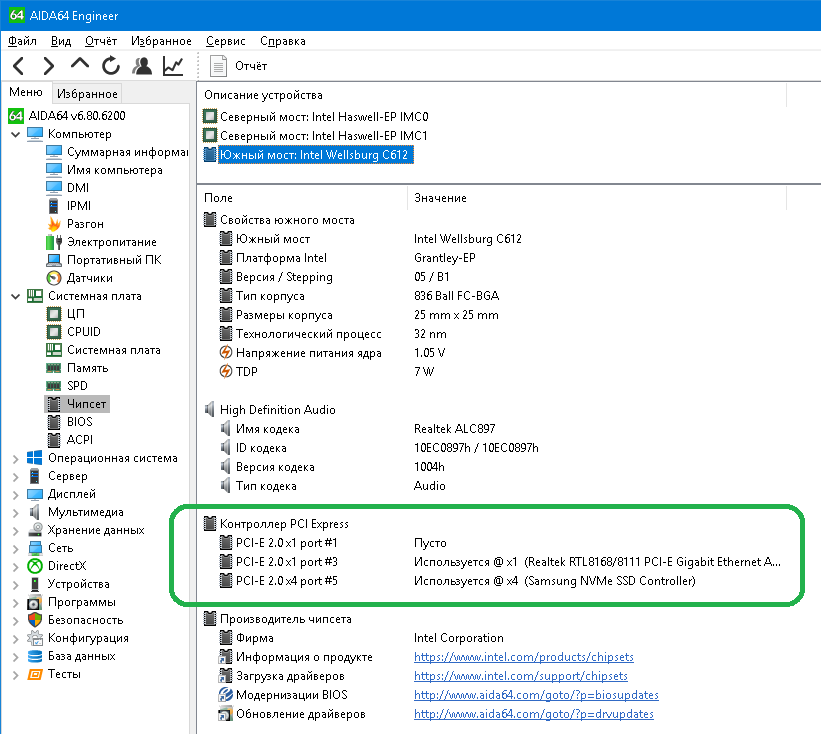This screenshot has height=734, width=821.
Task: Expand the Программы tree node
Action: [16, 603]
